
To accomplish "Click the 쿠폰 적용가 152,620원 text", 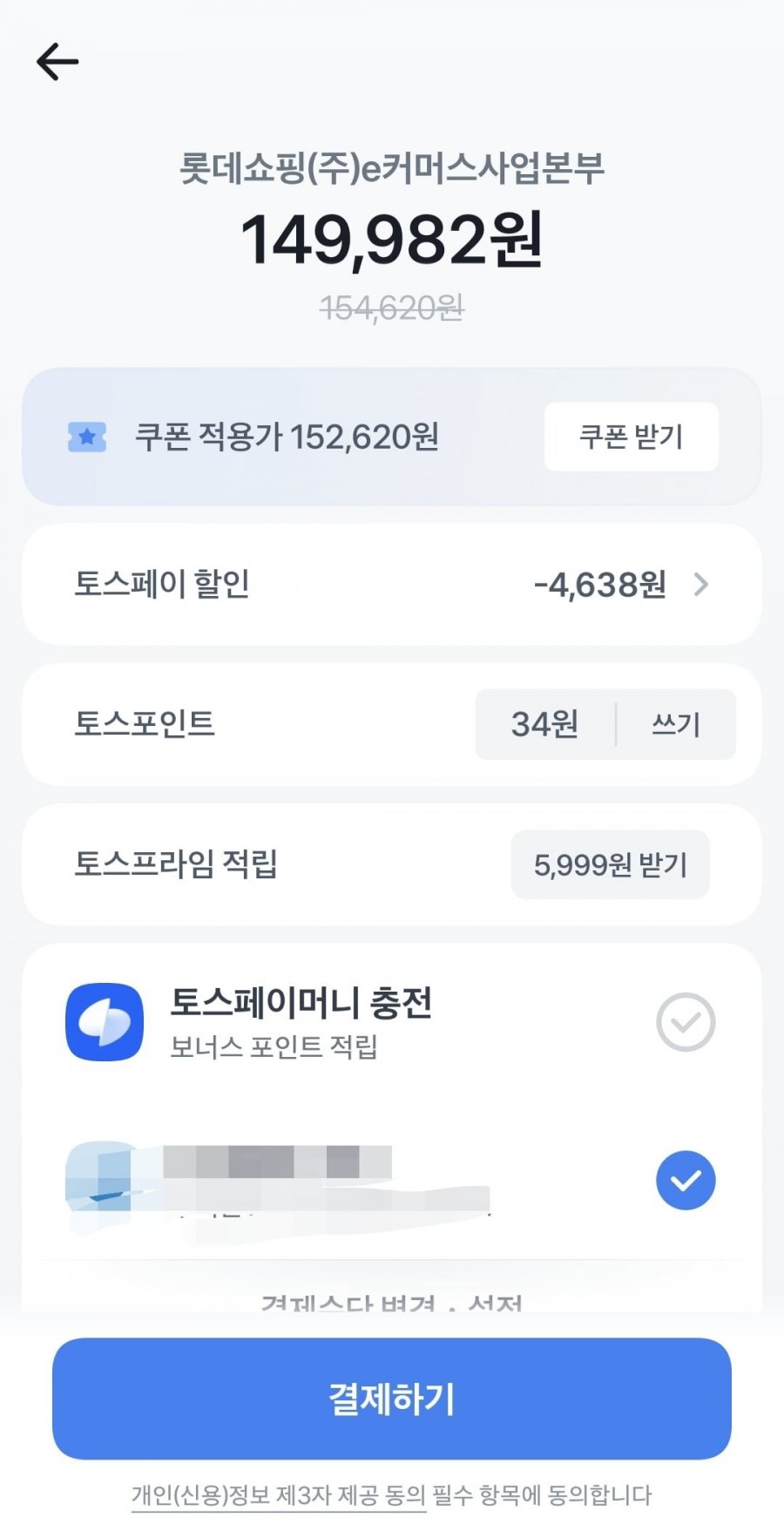I will click(287, 437).
